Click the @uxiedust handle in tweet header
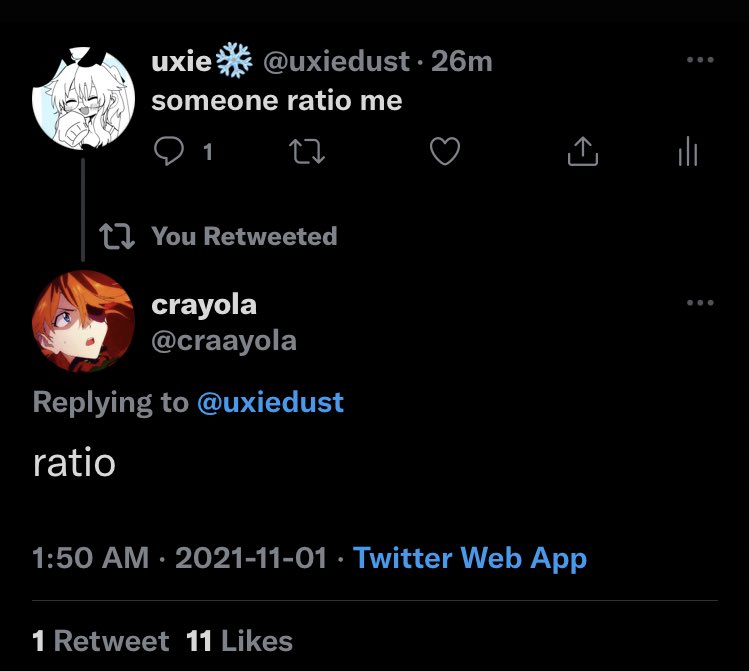Viewport: 749px width, 671px height. pyautogui.click(x=335, y=61)
